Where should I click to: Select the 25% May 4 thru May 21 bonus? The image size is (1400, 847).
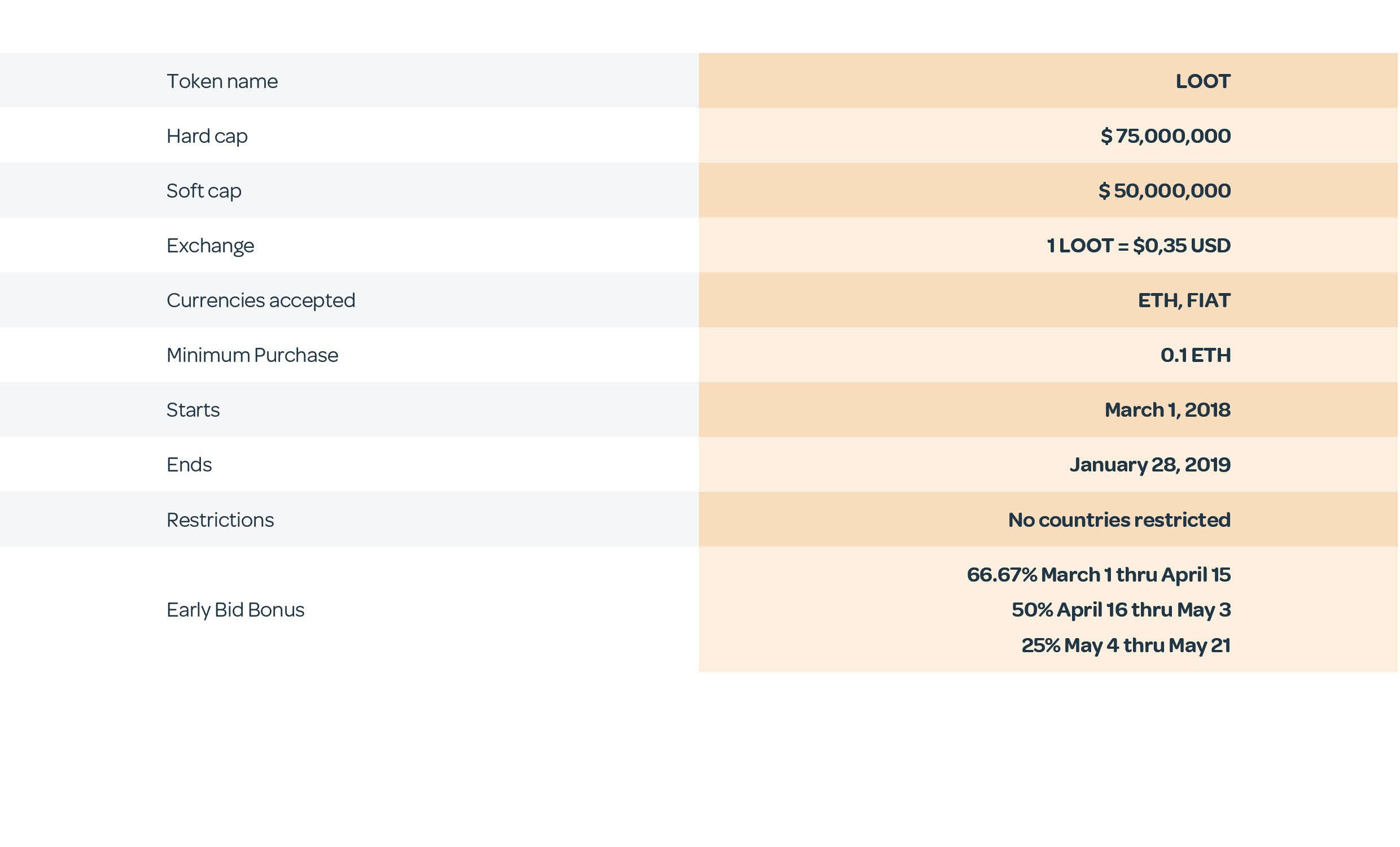pos(1126,646)
